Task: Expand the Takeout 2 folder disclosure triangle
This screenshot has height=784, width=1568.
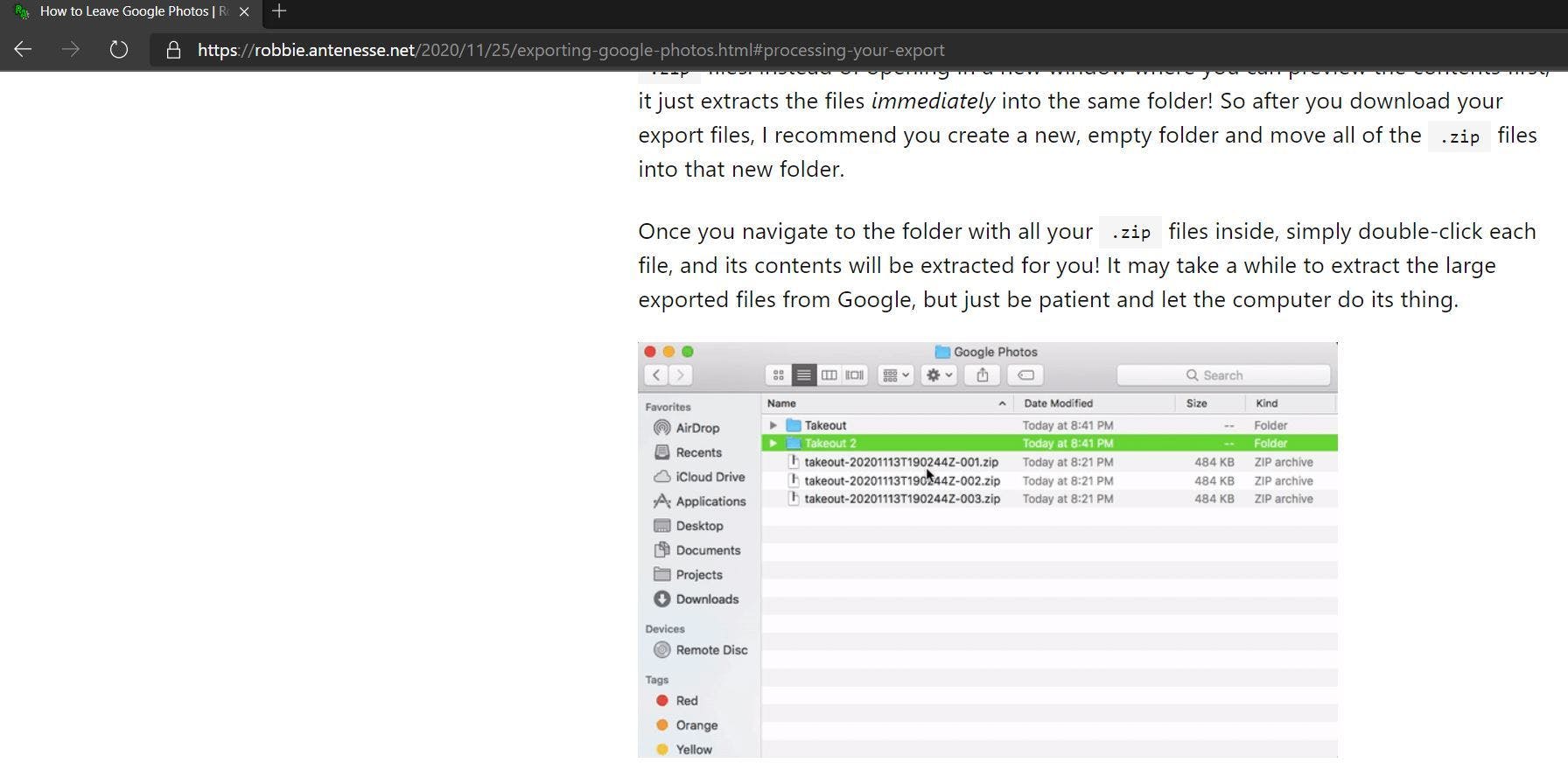Action: 773,444
